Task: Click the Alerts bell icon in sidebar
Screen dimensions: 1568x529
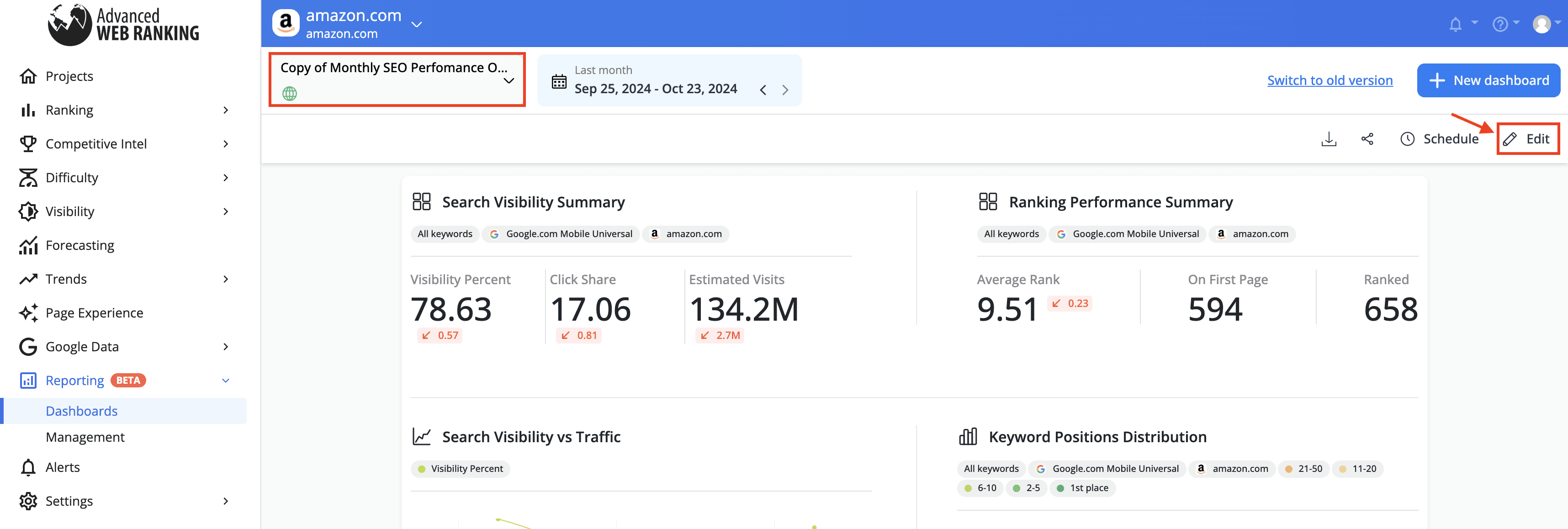Action: (28, 467)
